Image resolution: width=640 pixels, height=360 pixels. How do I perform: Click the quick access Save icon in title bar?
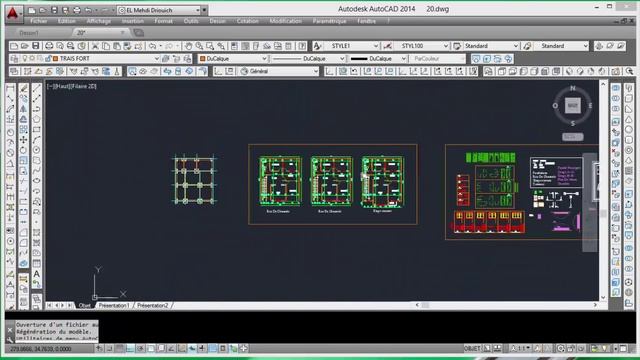[54, 10]
